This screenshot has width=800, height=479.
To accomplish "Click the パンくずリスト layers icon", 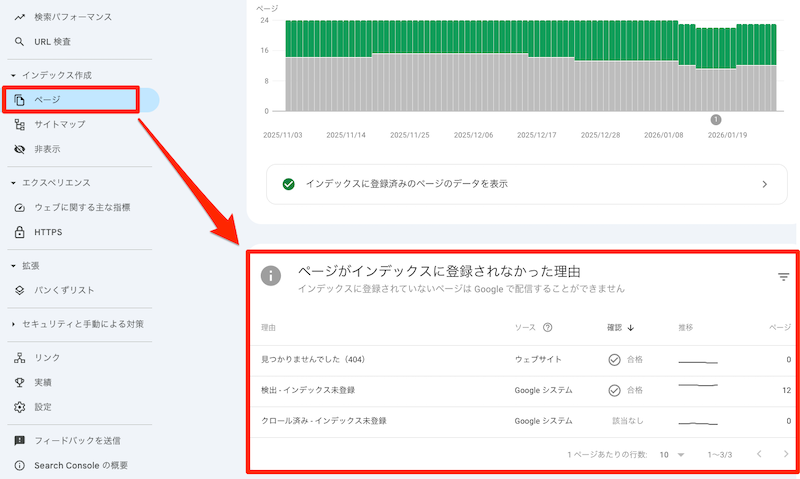I will point(20,290).
